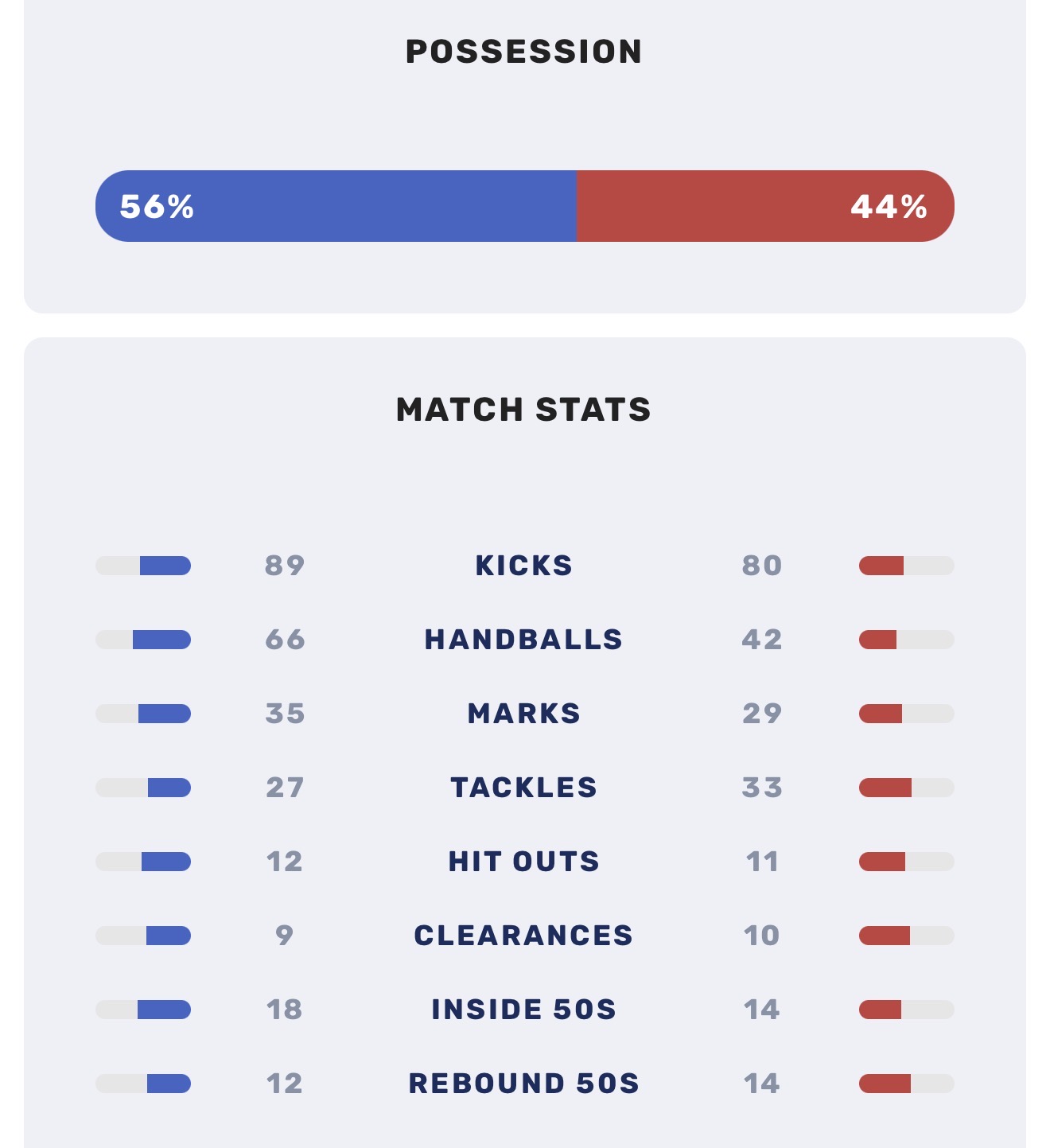
Task: Click the red Tackles bar showing 33
Action: (907, 788)
